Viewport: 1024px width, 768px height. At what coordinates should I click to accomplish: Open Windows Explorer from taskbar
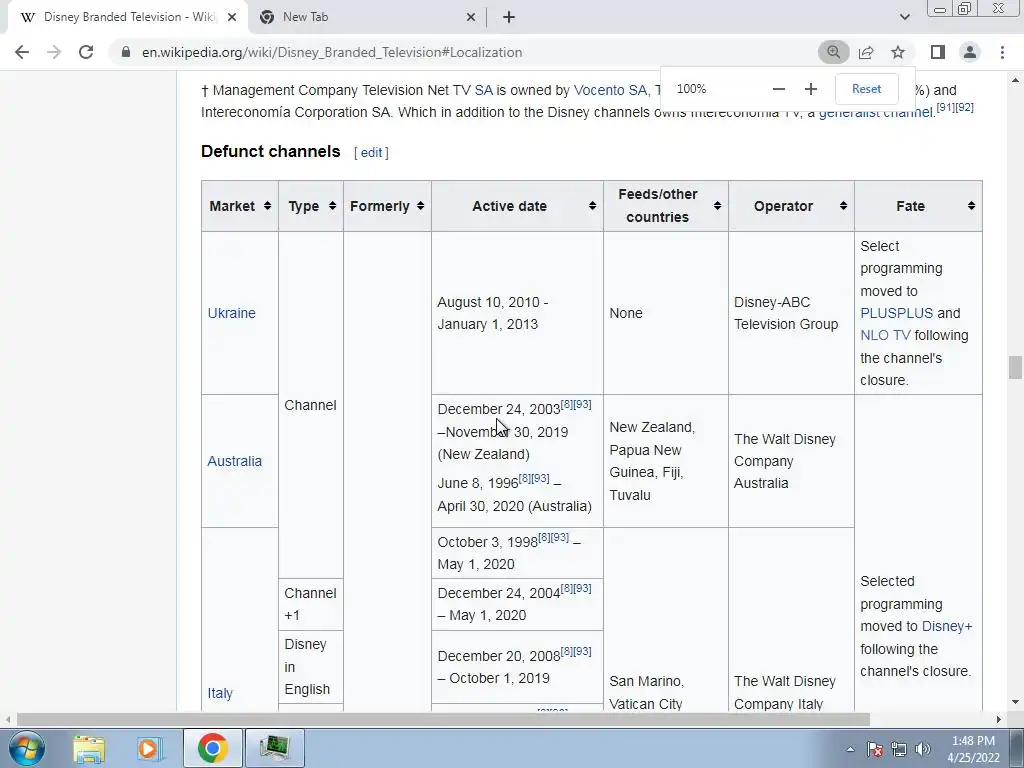[89, 748]
